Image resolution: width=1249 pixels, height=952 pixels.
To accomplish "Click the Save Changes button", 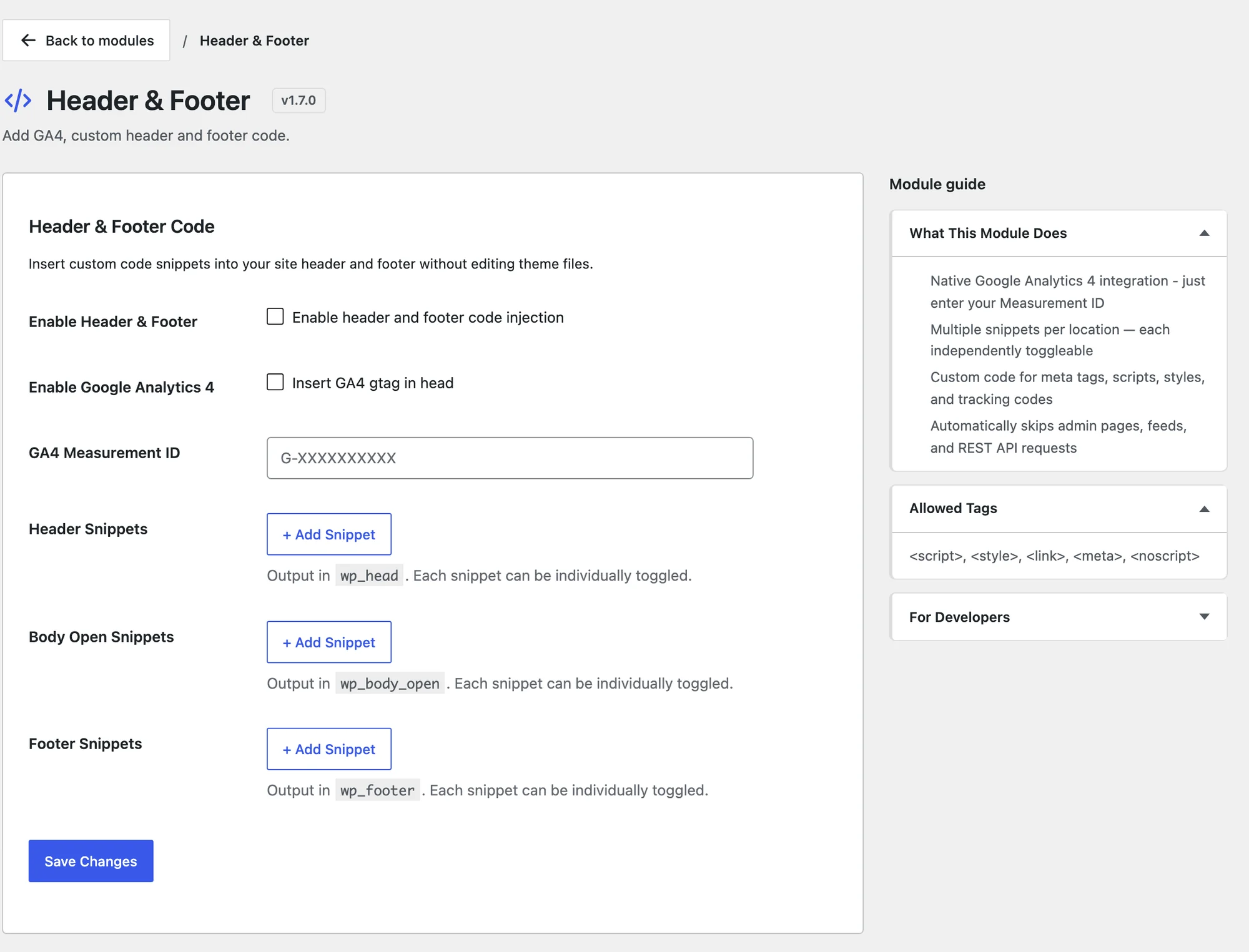I will pos(91,861).
